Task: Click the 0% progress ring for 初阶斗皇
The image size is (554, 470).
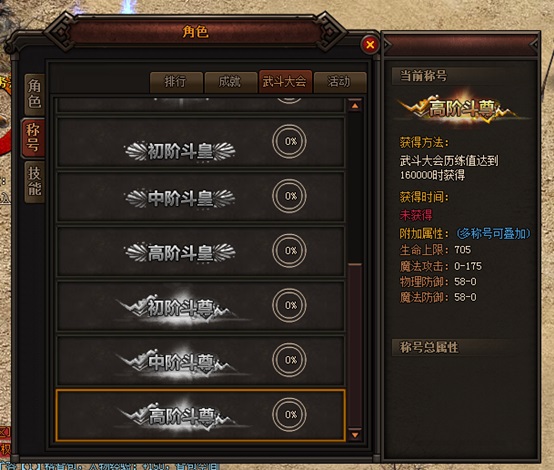Action: click(289, 141)
